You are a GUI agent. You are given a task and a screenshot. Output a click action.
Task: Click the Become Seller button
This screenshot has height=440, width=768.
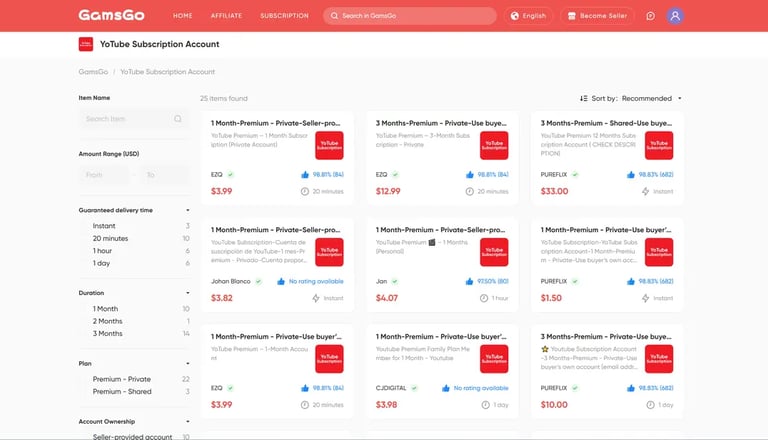coord(598,16)
